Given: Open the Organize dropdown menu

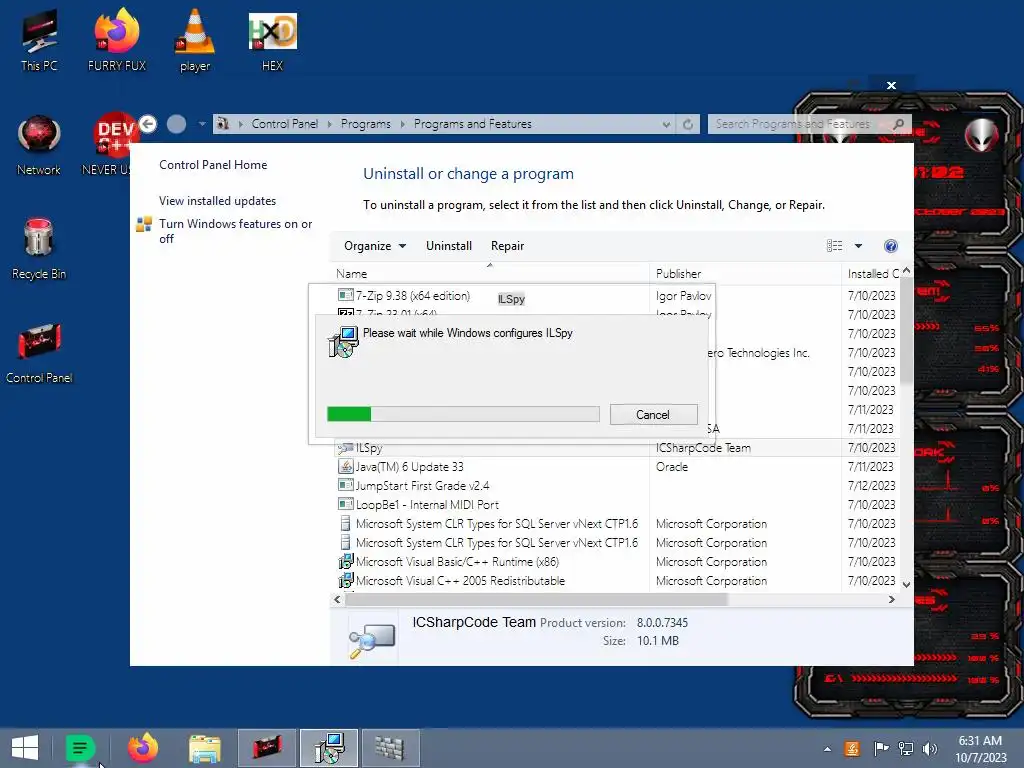Looking at the screenshot, I should (375, 246).
